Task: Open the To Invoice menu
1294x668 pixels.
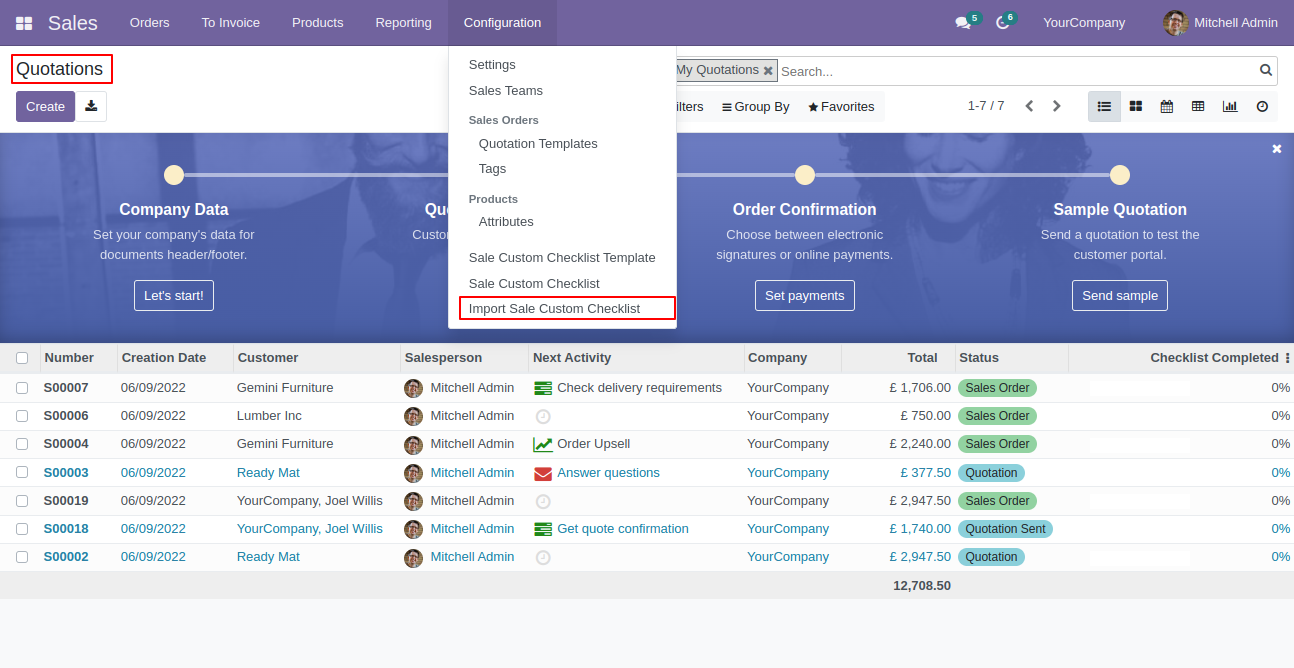Action: tap(231, 23)
